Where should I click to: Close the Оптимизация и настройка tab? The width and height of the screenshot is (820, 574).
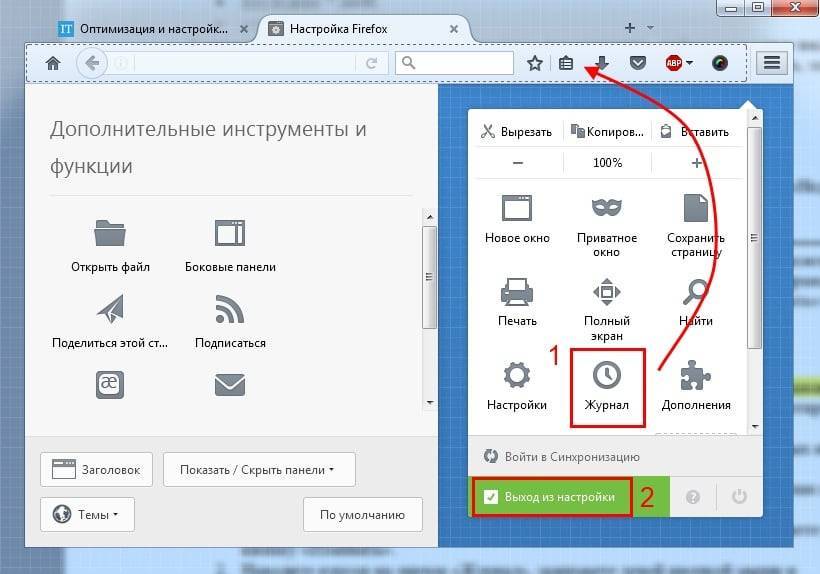(244, 29)
